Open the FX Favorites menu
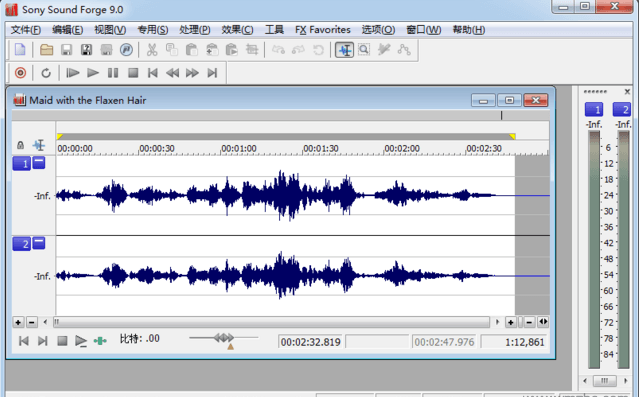 [323, 30]
